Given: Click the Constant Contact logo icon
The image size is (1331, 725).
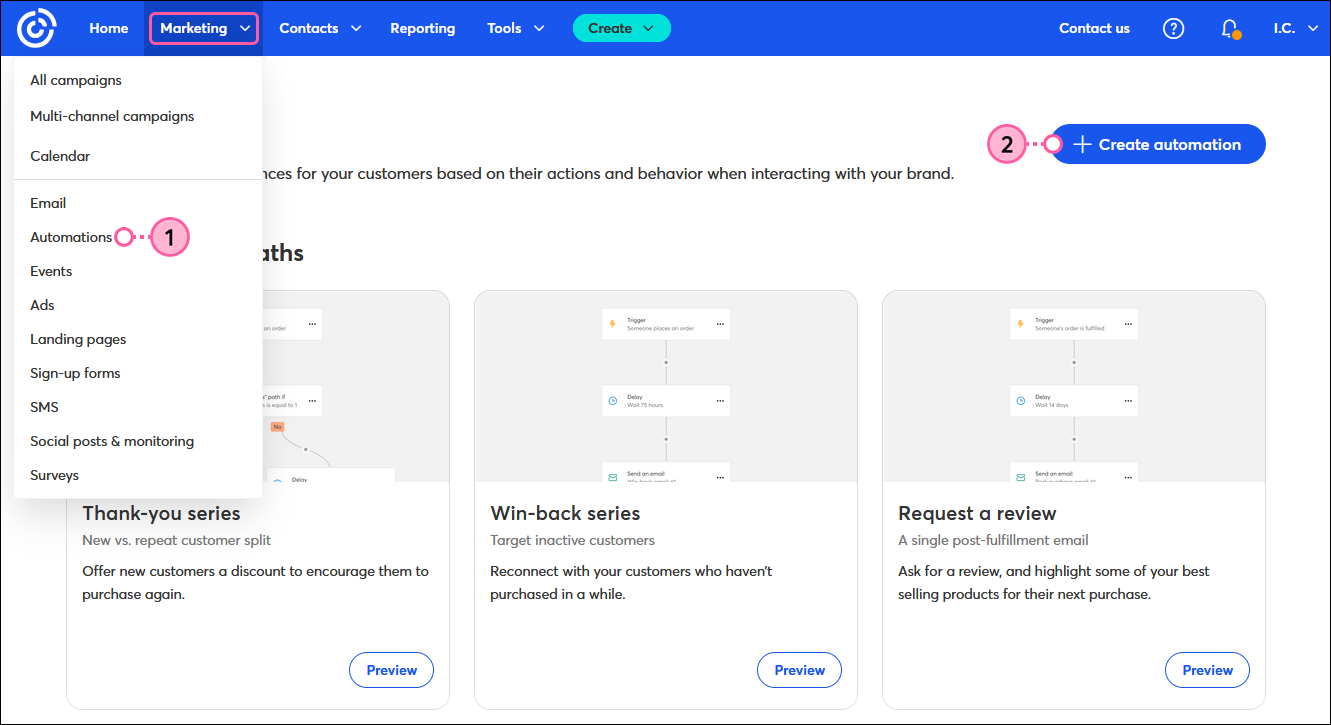Looking at the screenshot, I should [x=36, y=28].
